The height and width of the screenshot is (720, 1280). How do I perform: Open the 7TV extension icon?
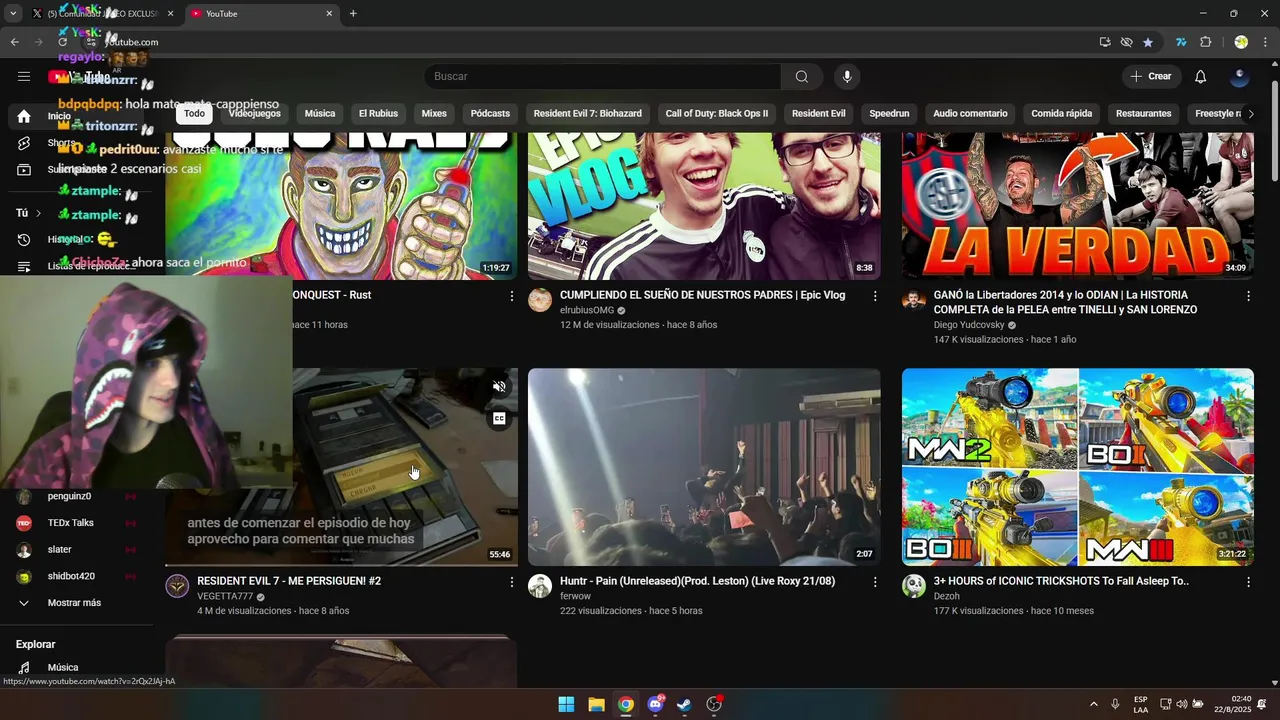[x=1181, y=42]
